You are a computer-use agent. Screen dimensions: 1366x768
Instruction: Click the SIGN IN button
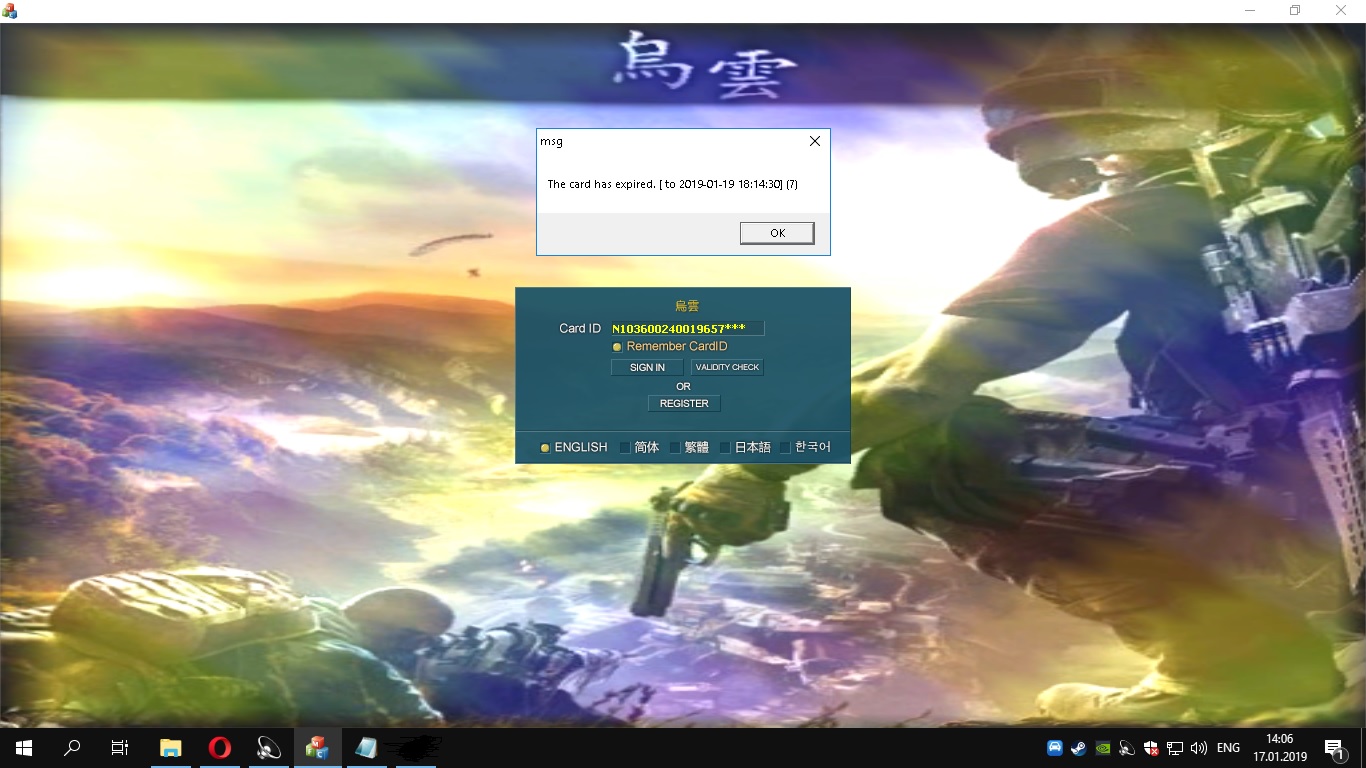pos(647,367)
